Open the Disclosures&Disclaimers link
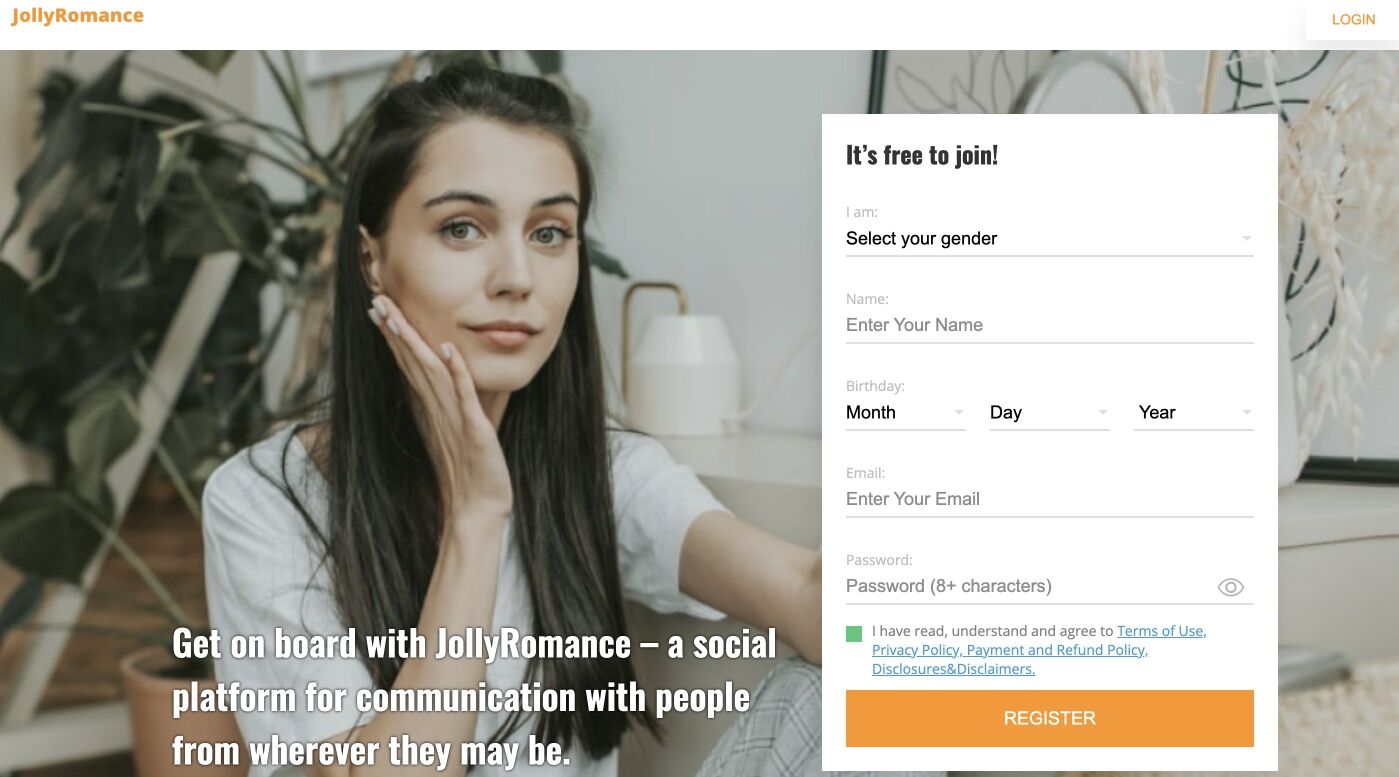Screen dimensions: 1399x777 click(953, 669)
